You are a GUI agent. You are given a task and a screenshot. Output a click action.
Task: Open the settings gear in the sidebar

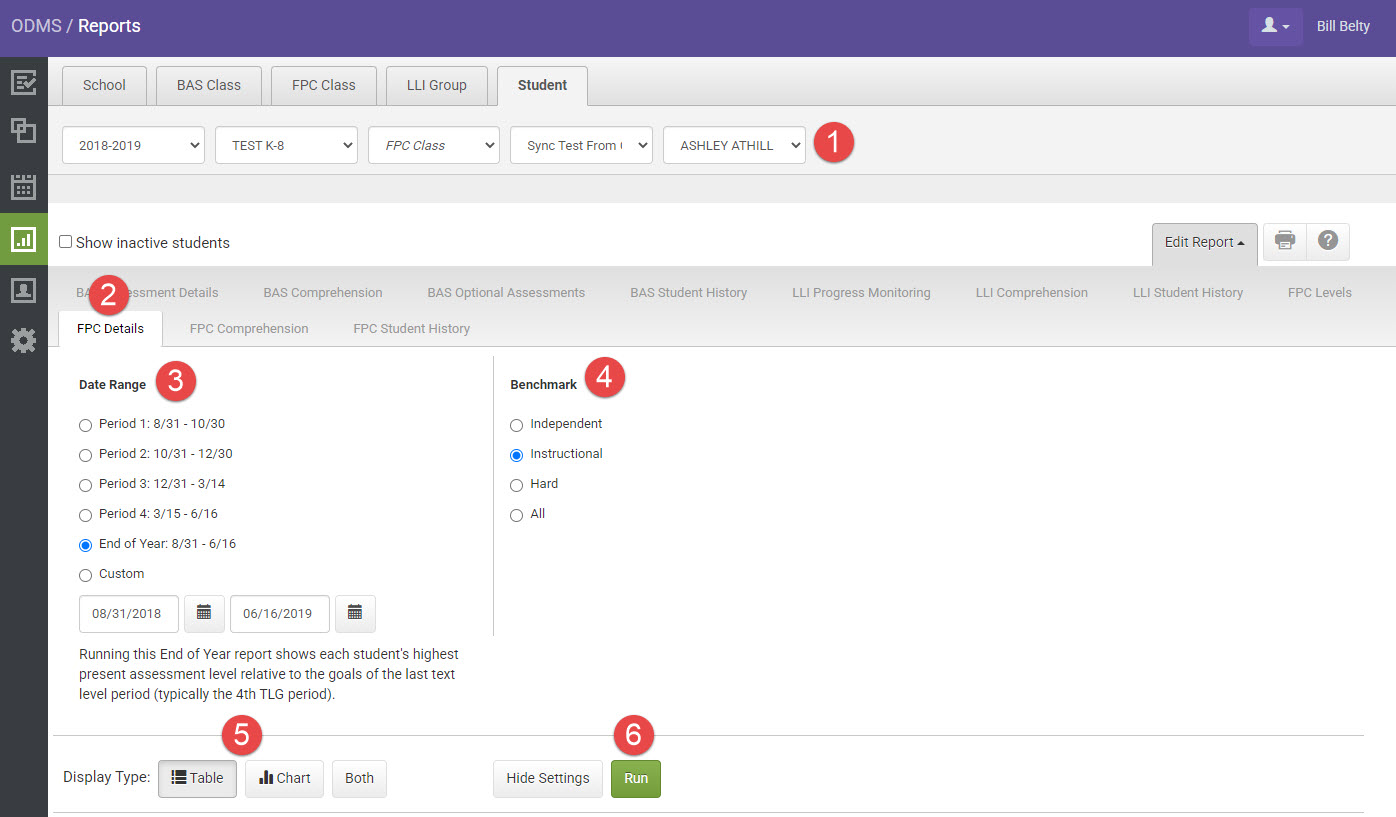click(x=23, y=341)
